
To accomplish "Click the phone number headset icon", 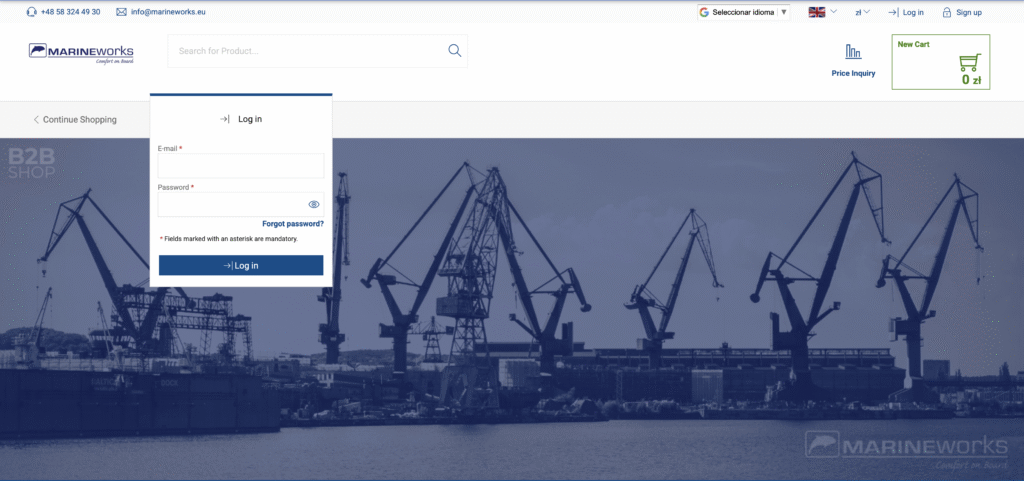I will click(32, 12).
